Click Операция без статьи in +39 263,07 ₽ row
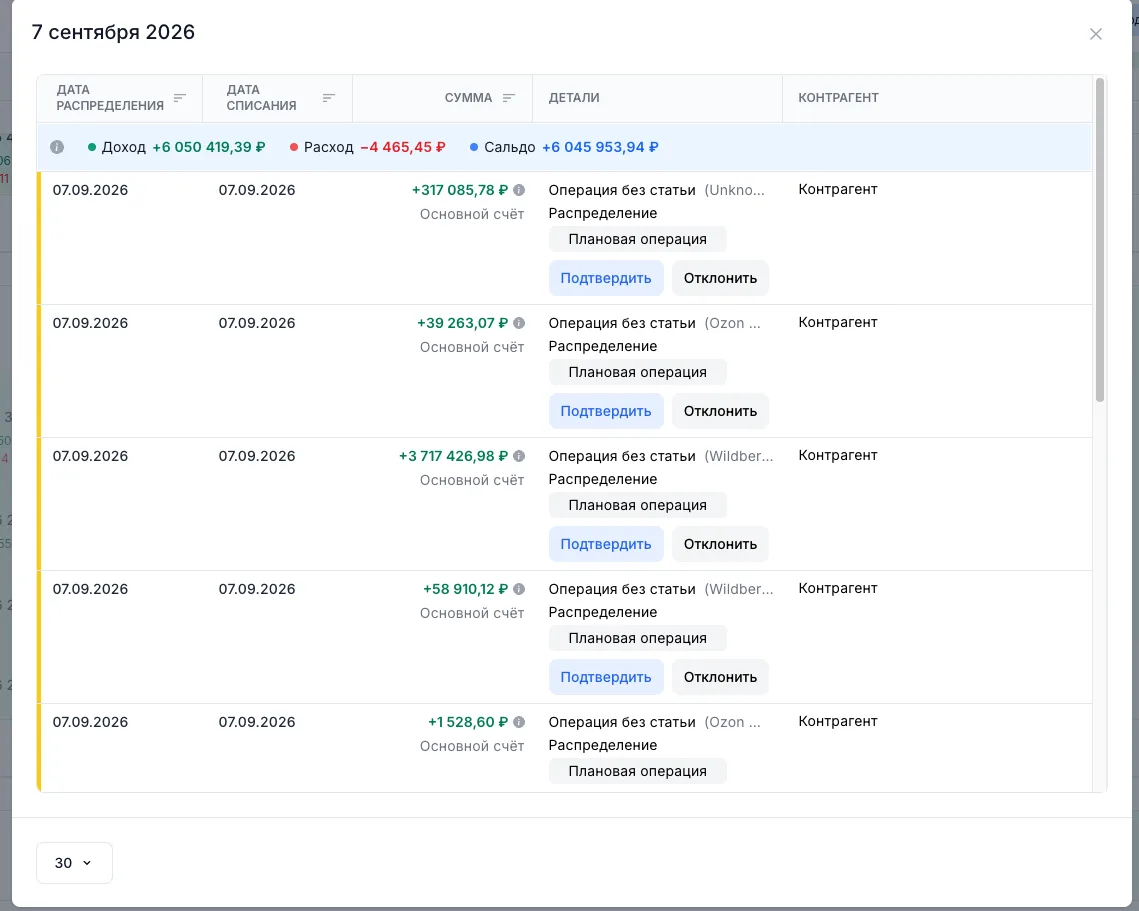This screenshot has width=1139, height=911. 622,323
